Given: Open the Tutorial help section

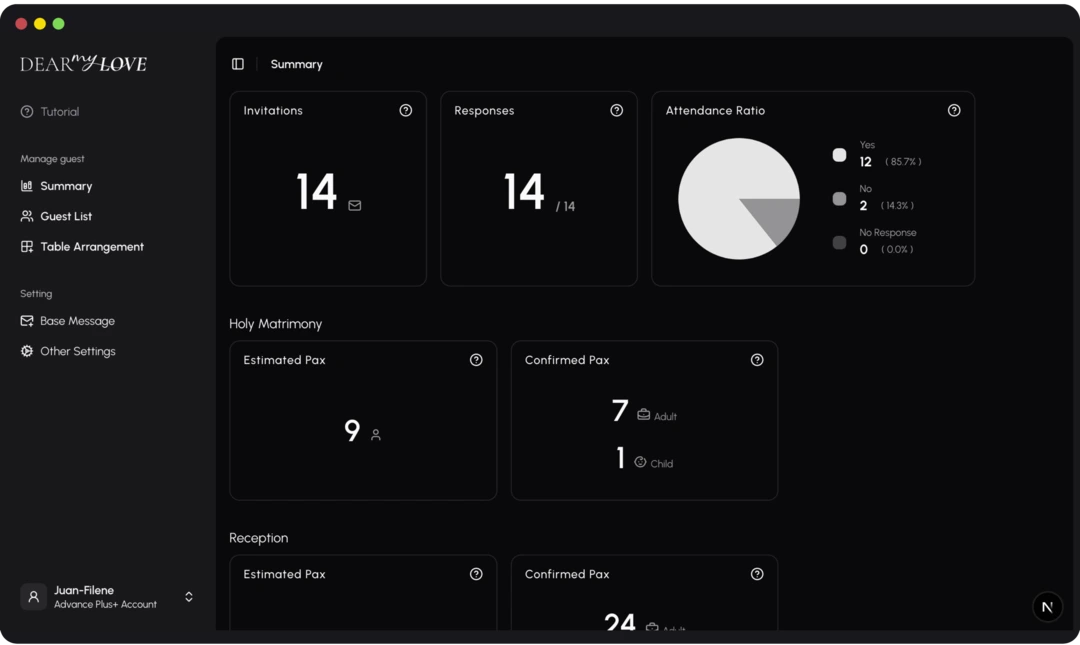Looking at the screenshot, I should pyautogui.click(x=58, y=111).
